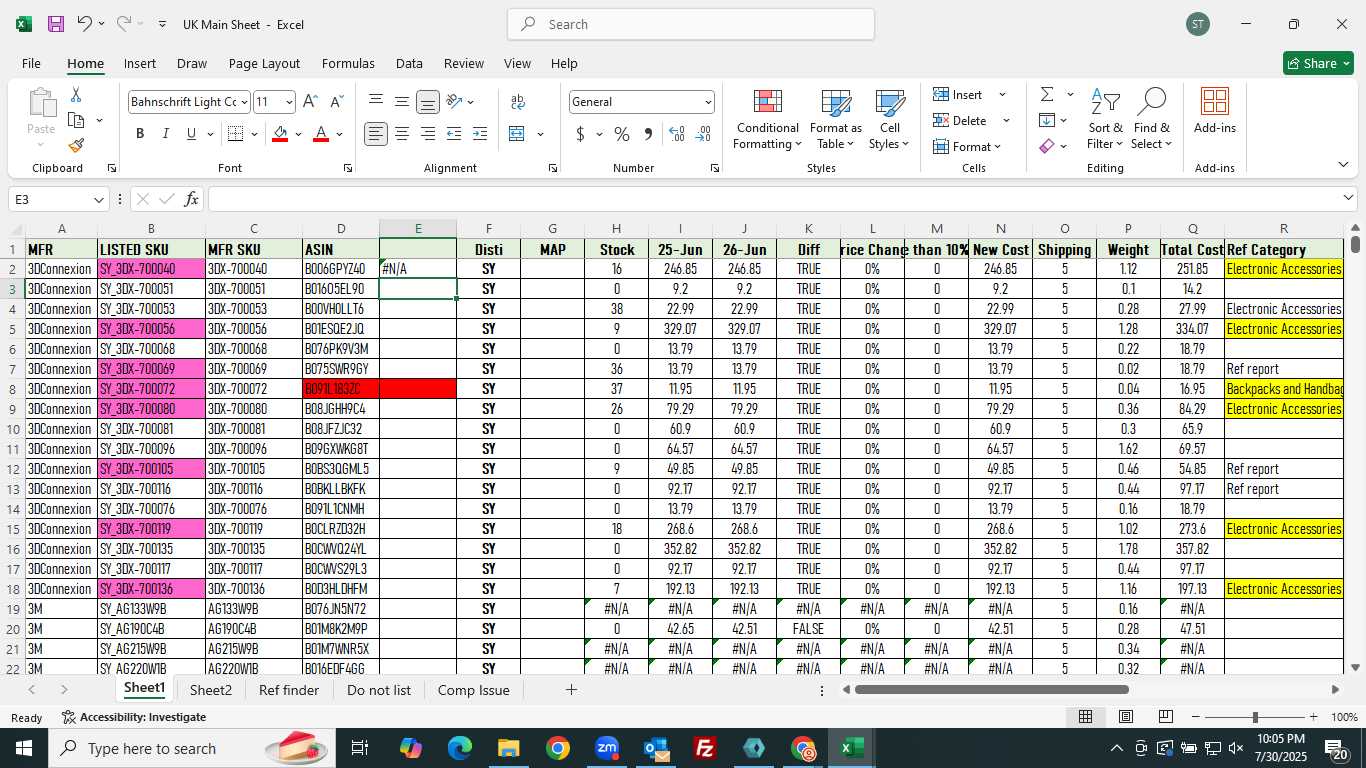Click the Increase Decimal icon

677,134
